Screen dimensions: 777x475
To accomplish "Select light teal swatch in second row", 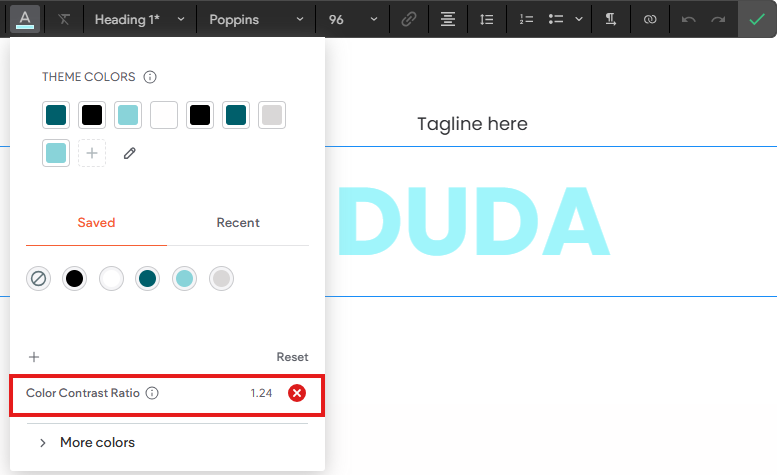I will click(56, 153).
